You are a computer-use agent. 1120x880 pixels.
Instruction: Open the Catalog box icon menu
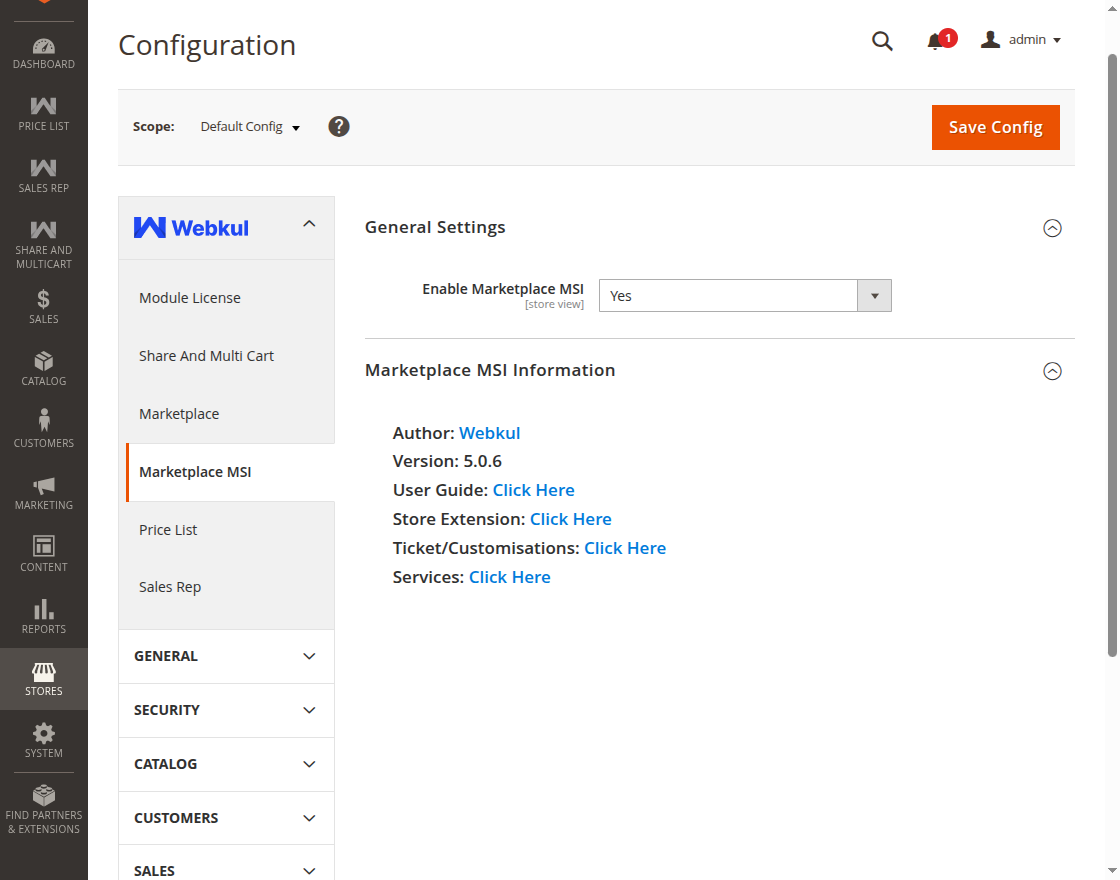point(44,369)
